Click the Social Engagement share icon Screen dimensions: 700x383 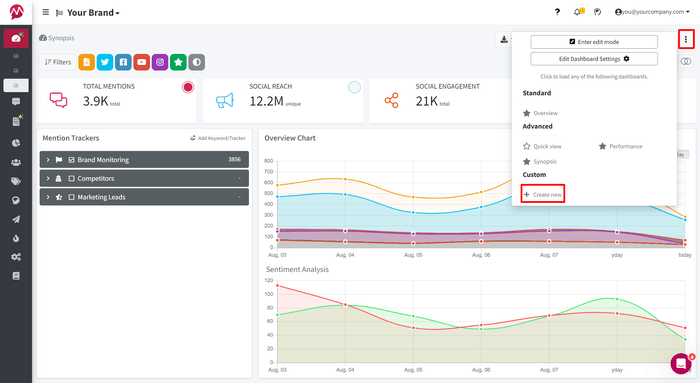click(x=392, y=100)
